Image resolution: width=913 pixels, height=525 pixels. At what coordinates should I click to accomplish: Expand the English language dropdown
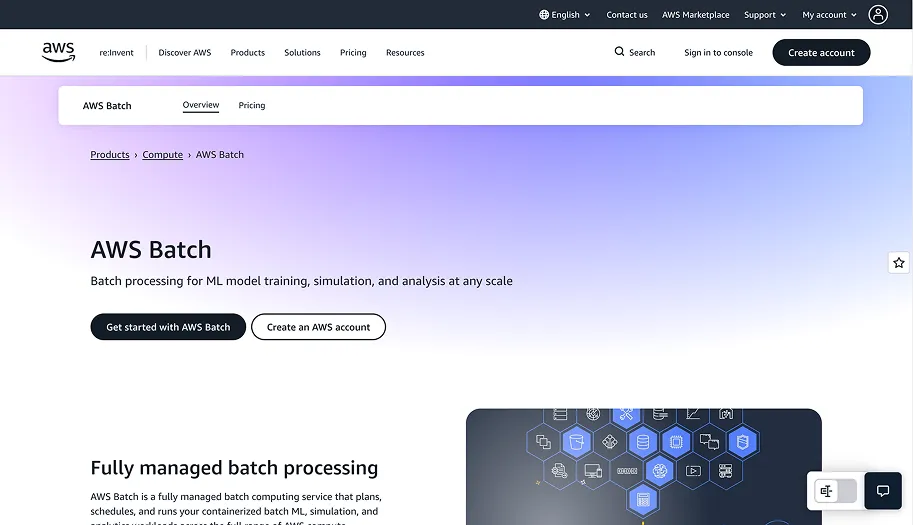[564, 15]
